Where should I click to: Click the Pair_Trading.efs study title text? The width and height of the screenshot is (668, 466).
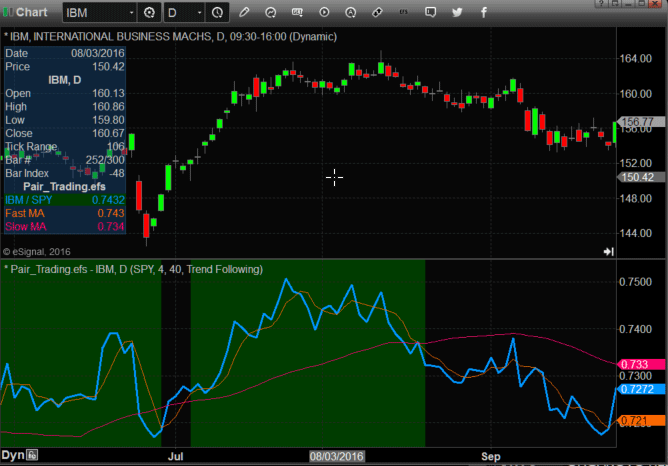[x=133, y=269]
